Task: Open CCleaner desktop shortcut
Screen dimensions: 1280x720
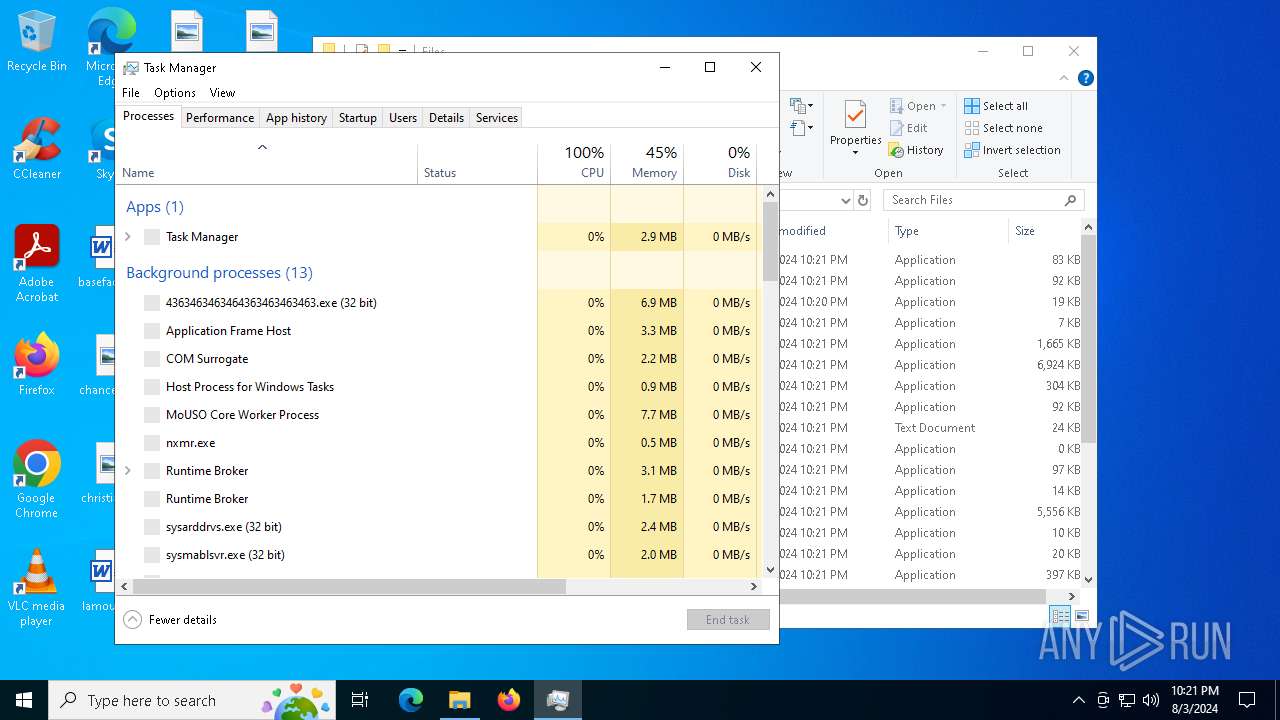Action: tap(36, 149)
